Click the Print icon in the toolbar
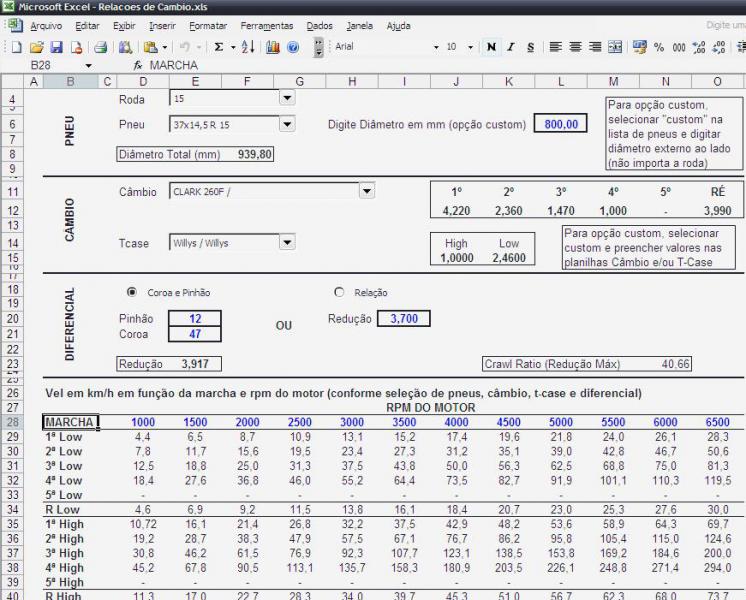The image size is (746, 600). (100, 47)
